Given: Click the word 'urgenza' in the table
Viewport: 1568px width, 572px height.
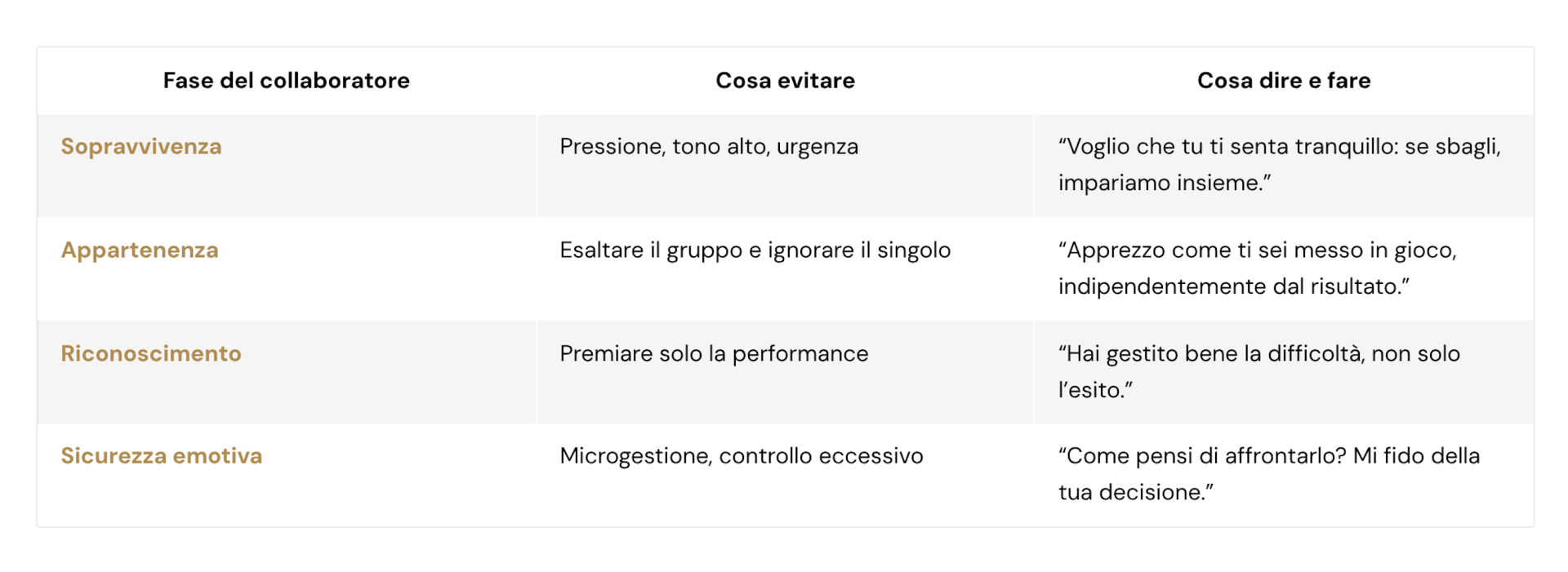Looking at the screenshot, I should tap(817, 147).
